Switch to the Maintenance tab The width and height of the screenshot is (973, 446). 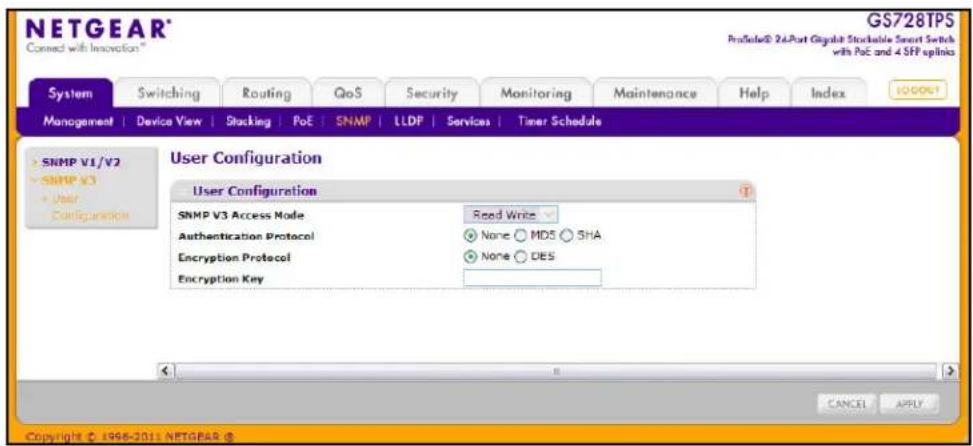655,94
